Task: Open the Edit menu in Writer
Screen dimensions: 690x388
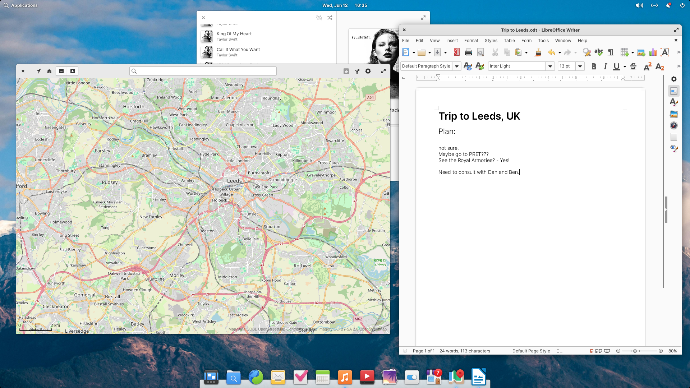Action: tap(419, 40)
